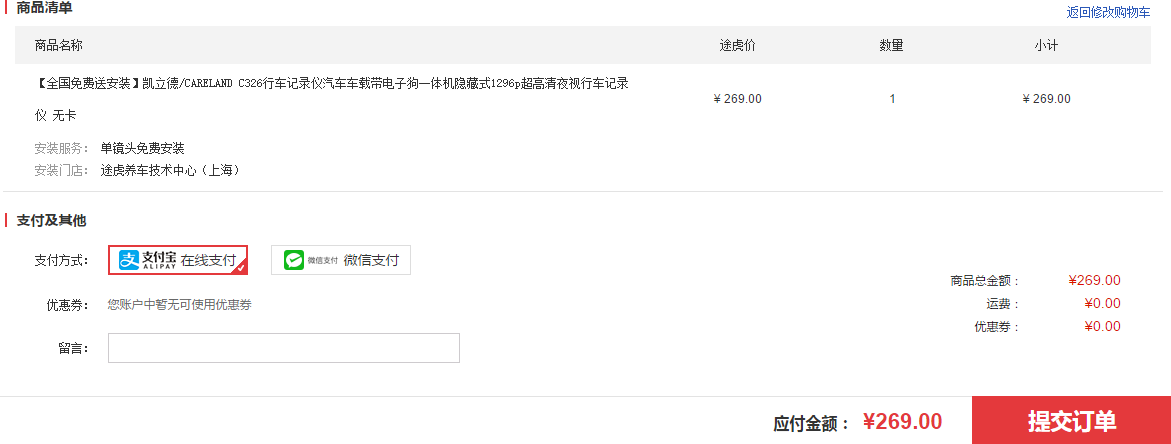Select 微信支付 as the payment method
1171x444 pixels.
341,260
